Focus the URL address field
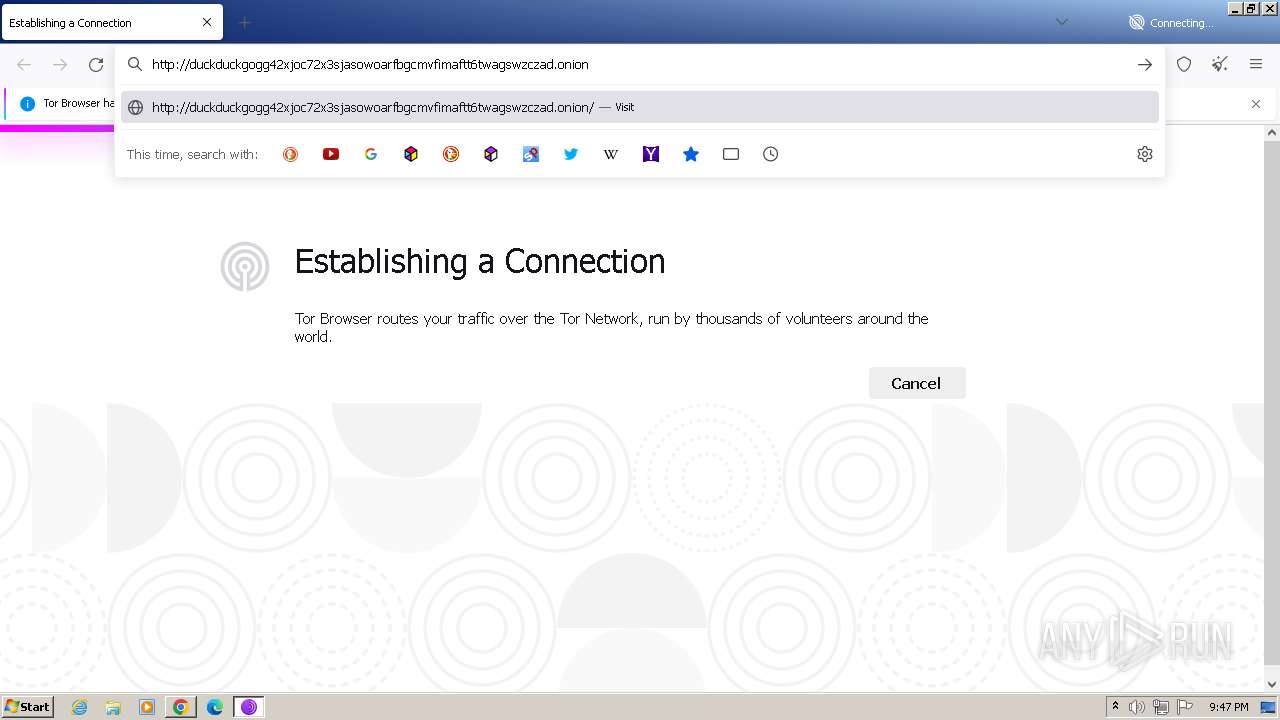This screenshot has height=720, width=1280. [x=640, y=64]
